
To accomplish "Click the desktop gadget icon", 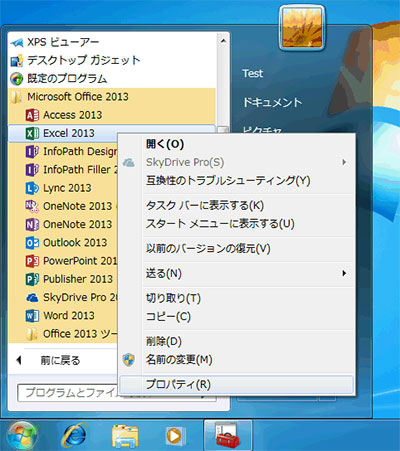I will pos(17,61).
